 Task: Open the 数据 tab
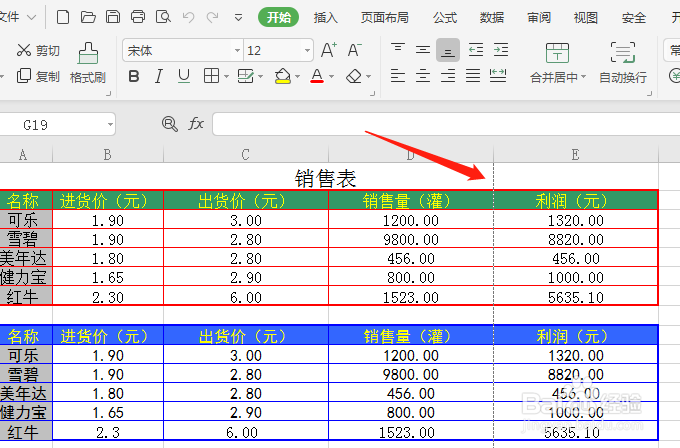[x=492, y=18]
